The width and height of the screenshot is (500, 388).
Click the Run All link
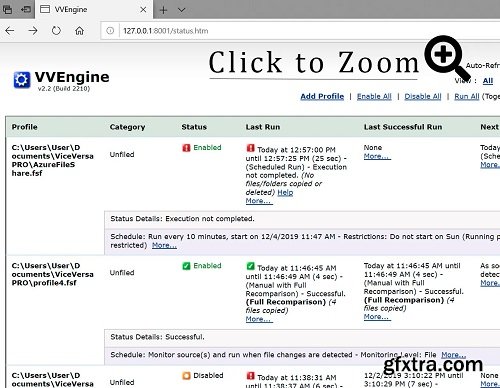click(x=467, y=96)
